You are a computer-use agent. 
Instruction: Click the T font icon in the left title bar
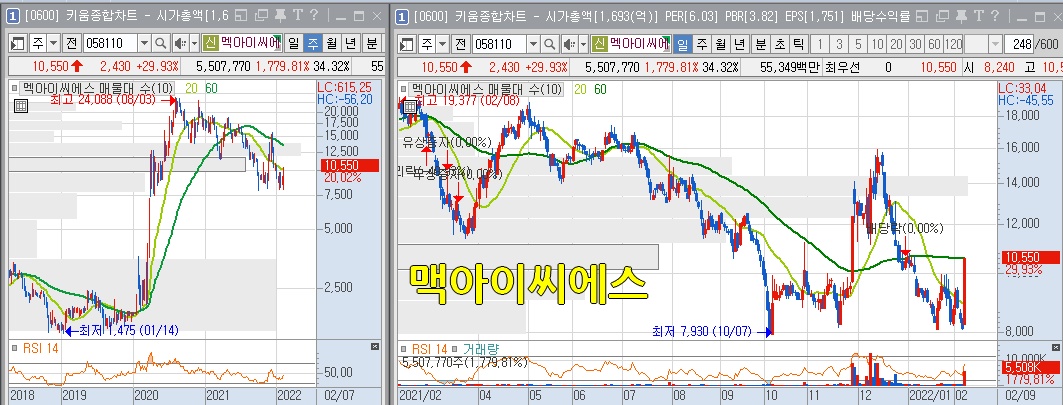tap(297, 15)
